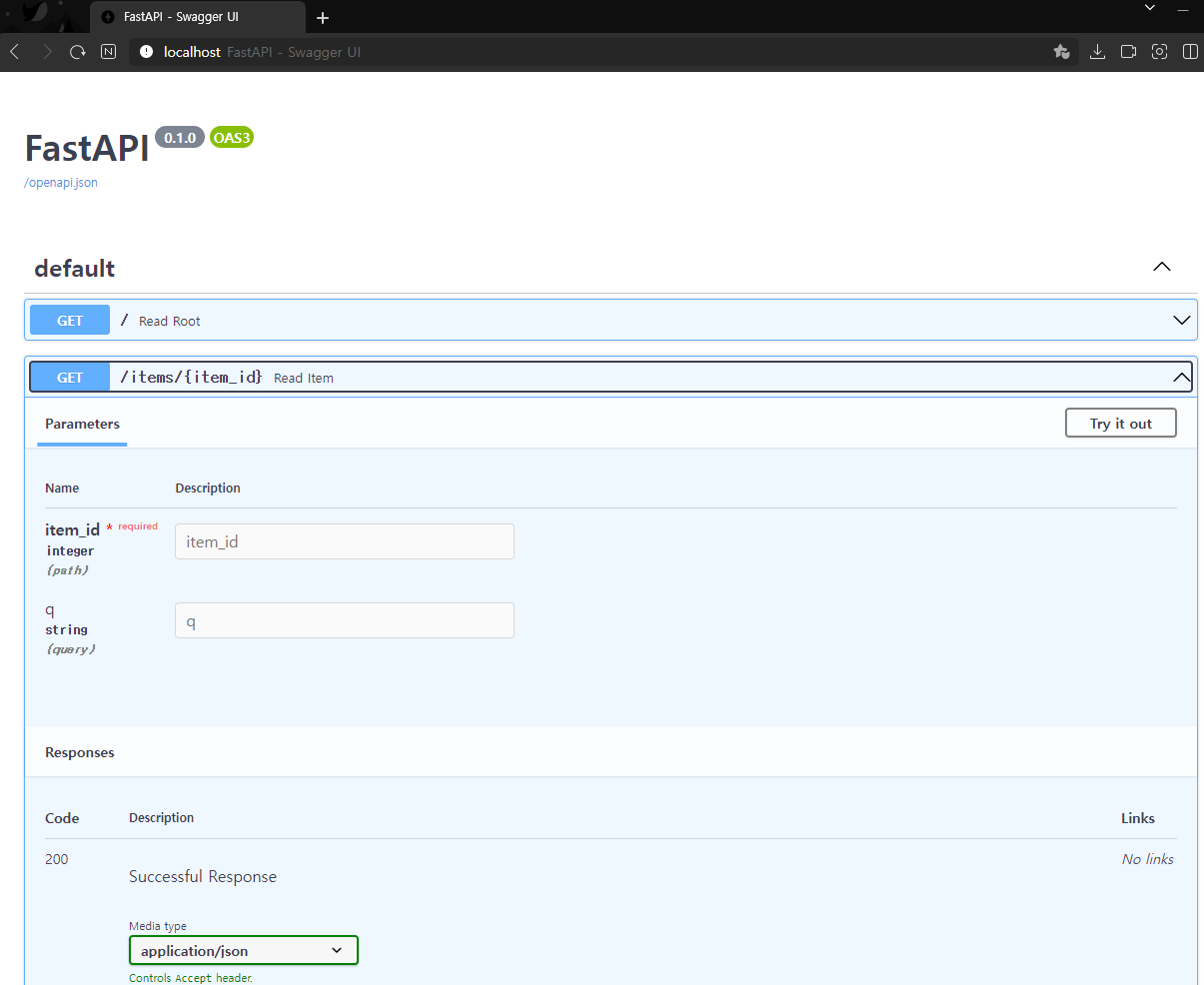Screen dimensions: 1204x985
Task: Click the site info icon before localhost
Action: [147, 52]
